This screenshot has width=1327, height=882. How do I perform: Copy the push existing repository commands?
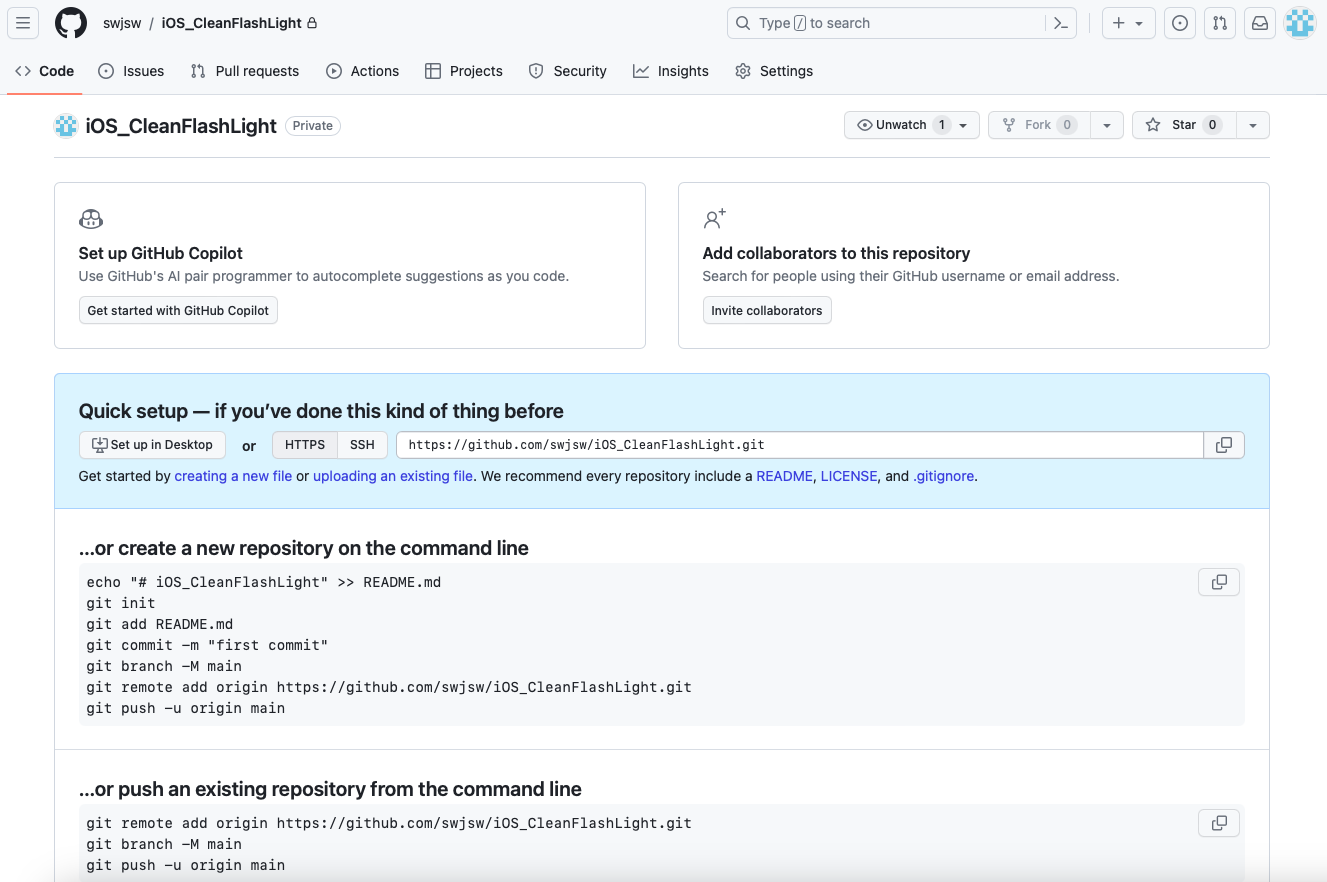pyautogui.click(x=1219, y=823)
